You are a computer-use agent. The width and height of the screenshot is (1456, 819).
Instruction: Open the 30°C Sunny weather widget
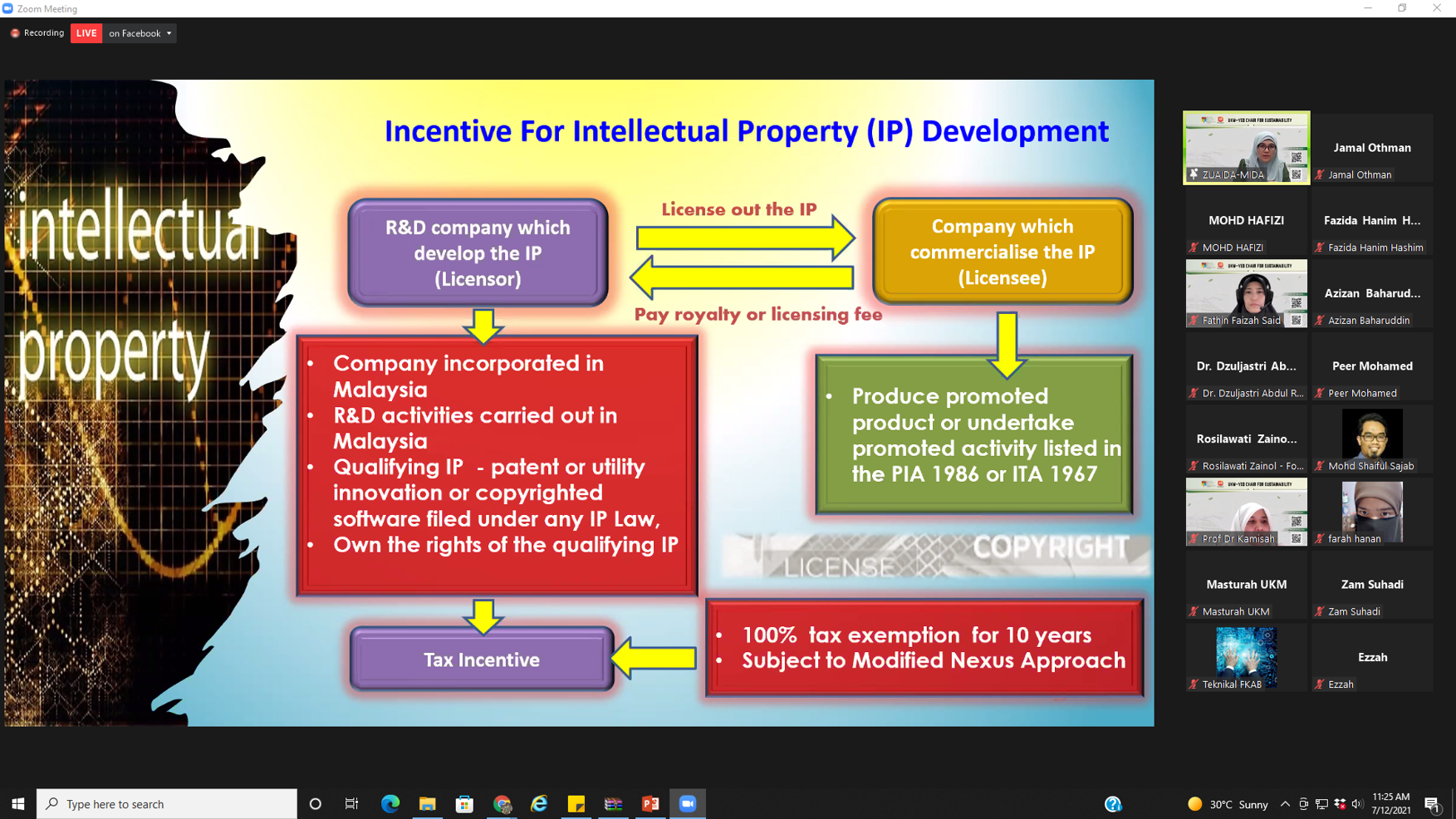coord(1229,804)
